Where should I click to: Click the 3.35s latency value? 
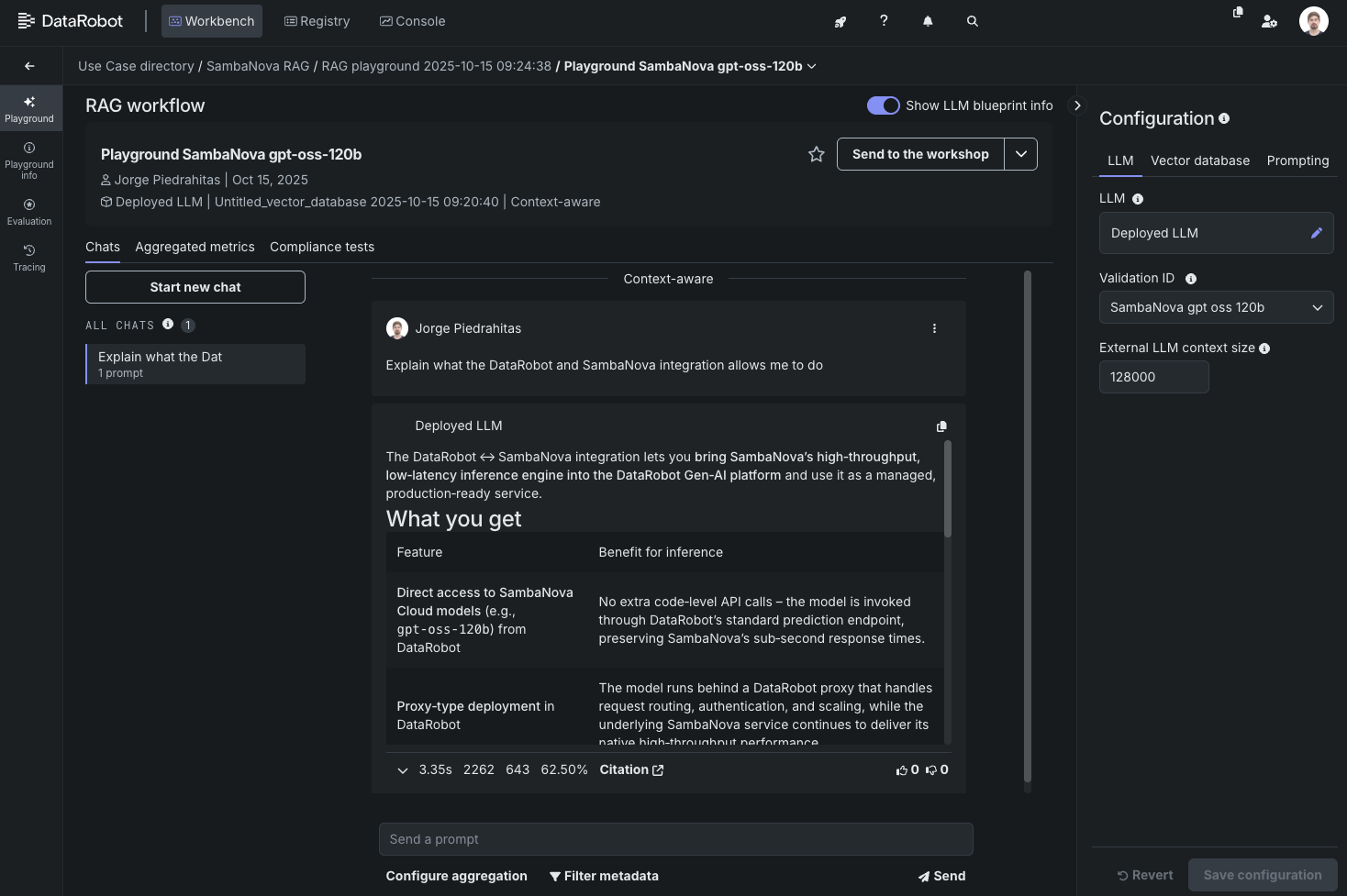435,770
